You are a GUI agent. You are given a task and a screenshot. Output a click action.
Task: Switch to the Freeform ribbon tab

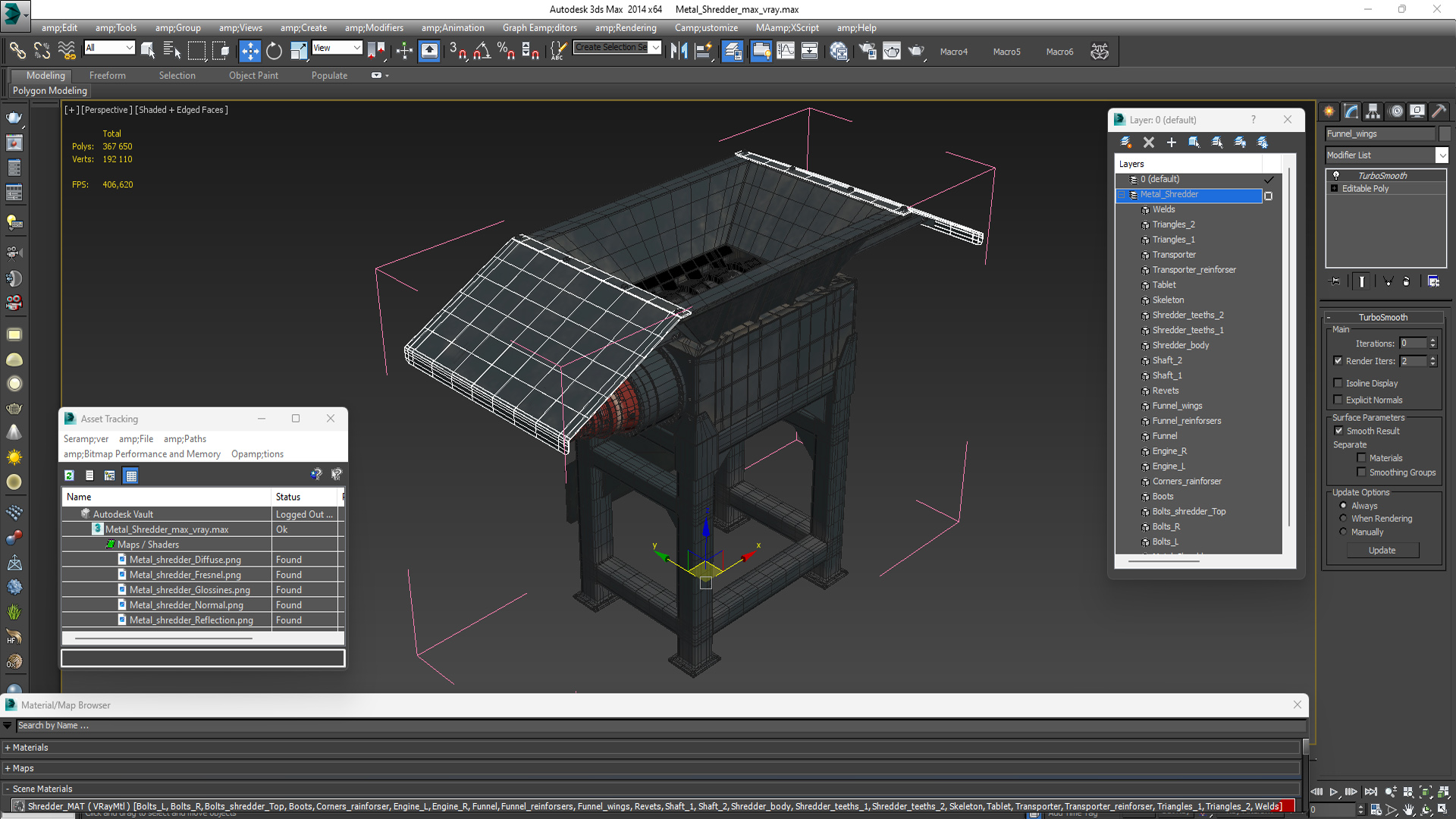click(x=108, y=75)
